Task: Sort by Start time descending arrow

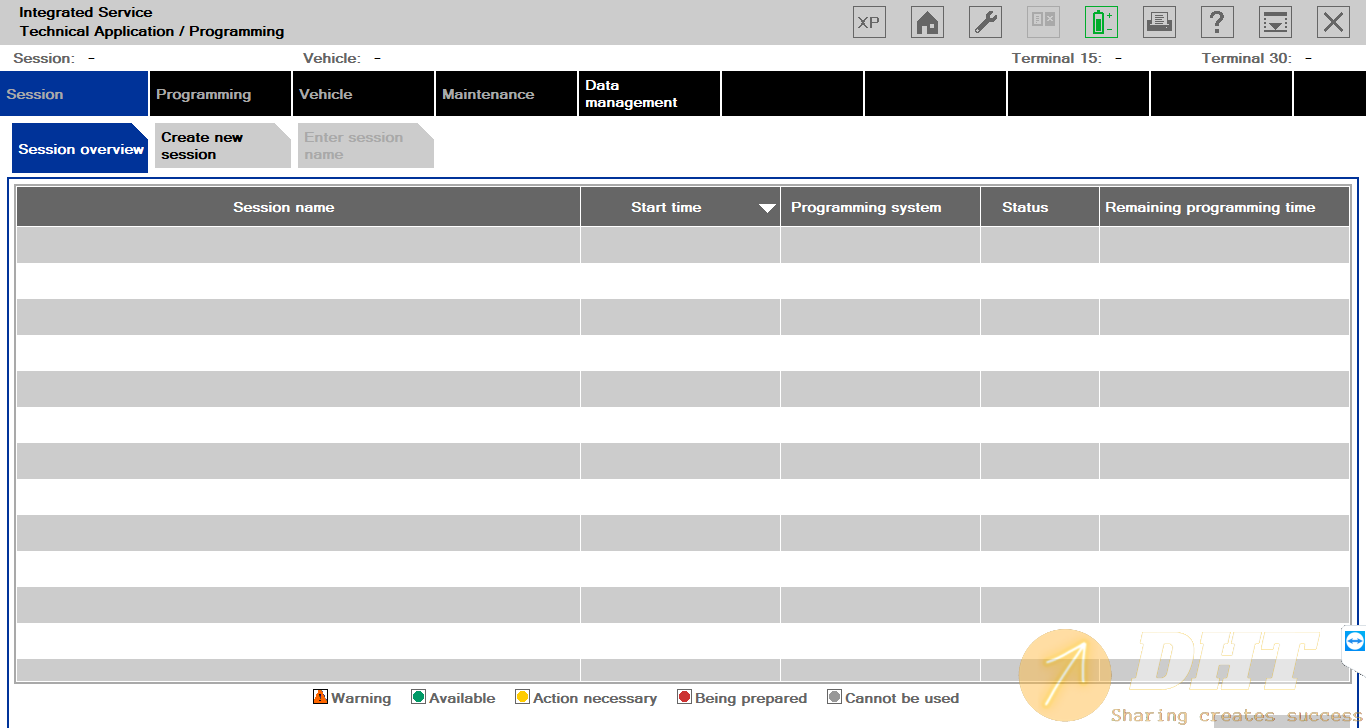Action: coord(767,208)
